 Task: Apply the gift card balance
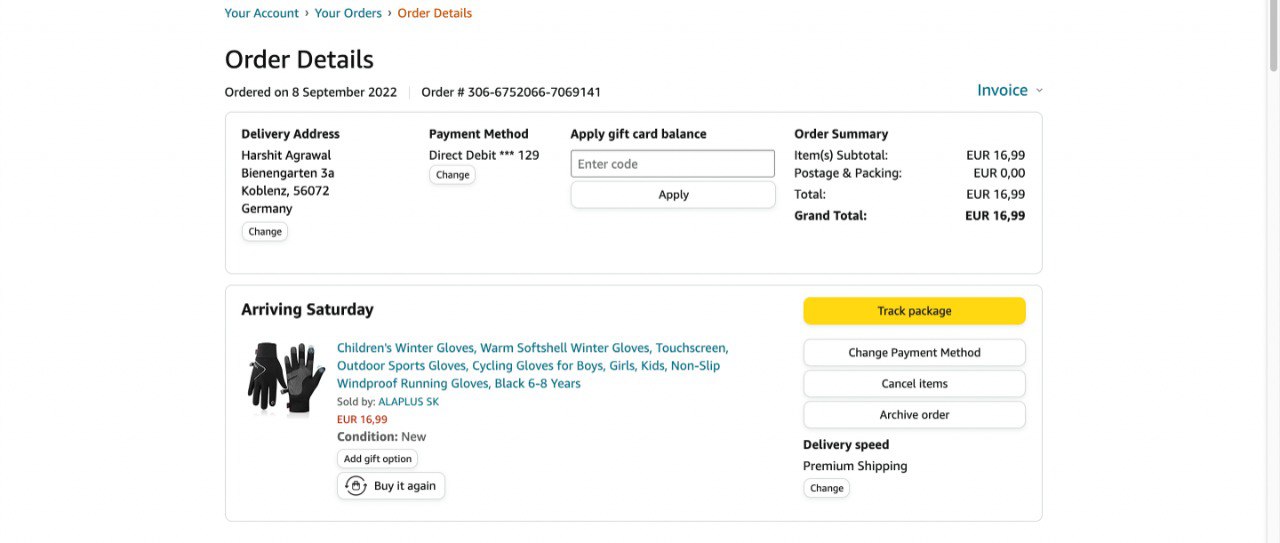coord(672,195)
